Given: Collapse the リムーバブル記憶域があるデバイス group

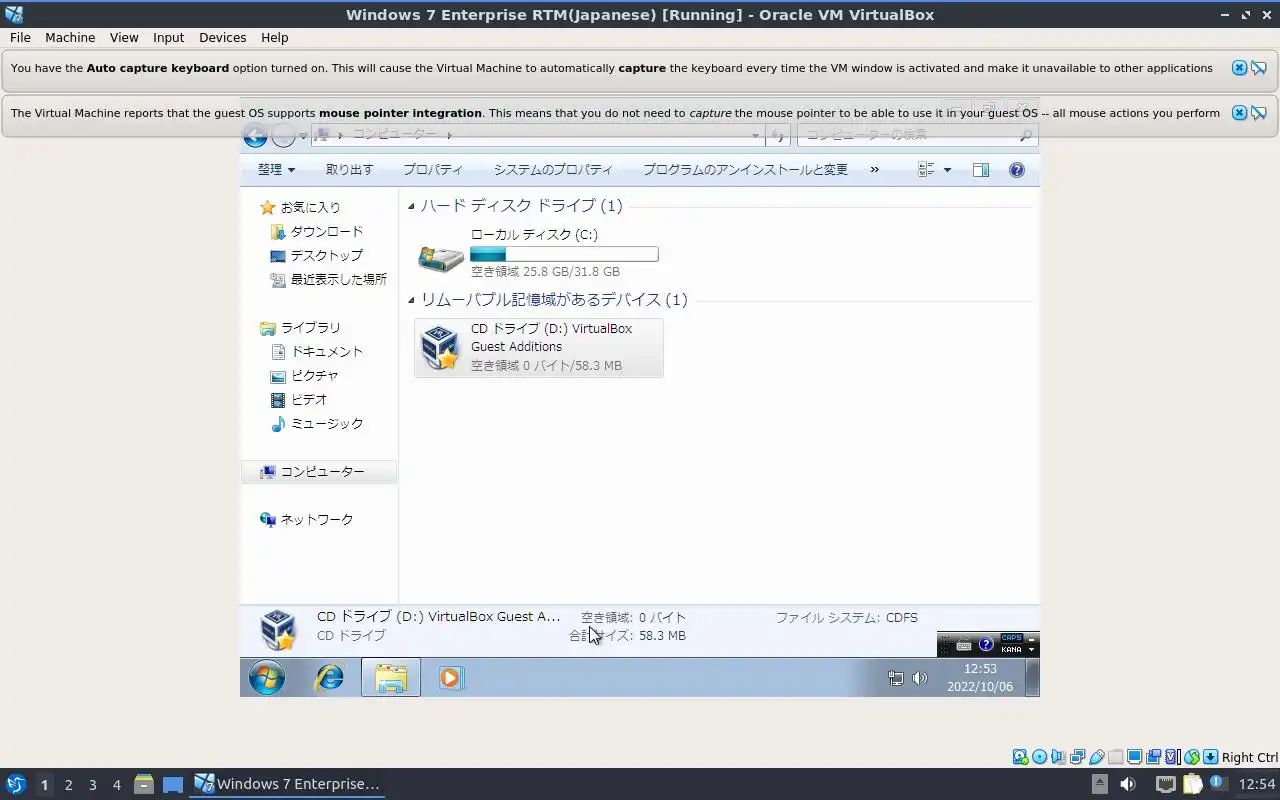Looking at the screenshot, I should coord(411,300).
